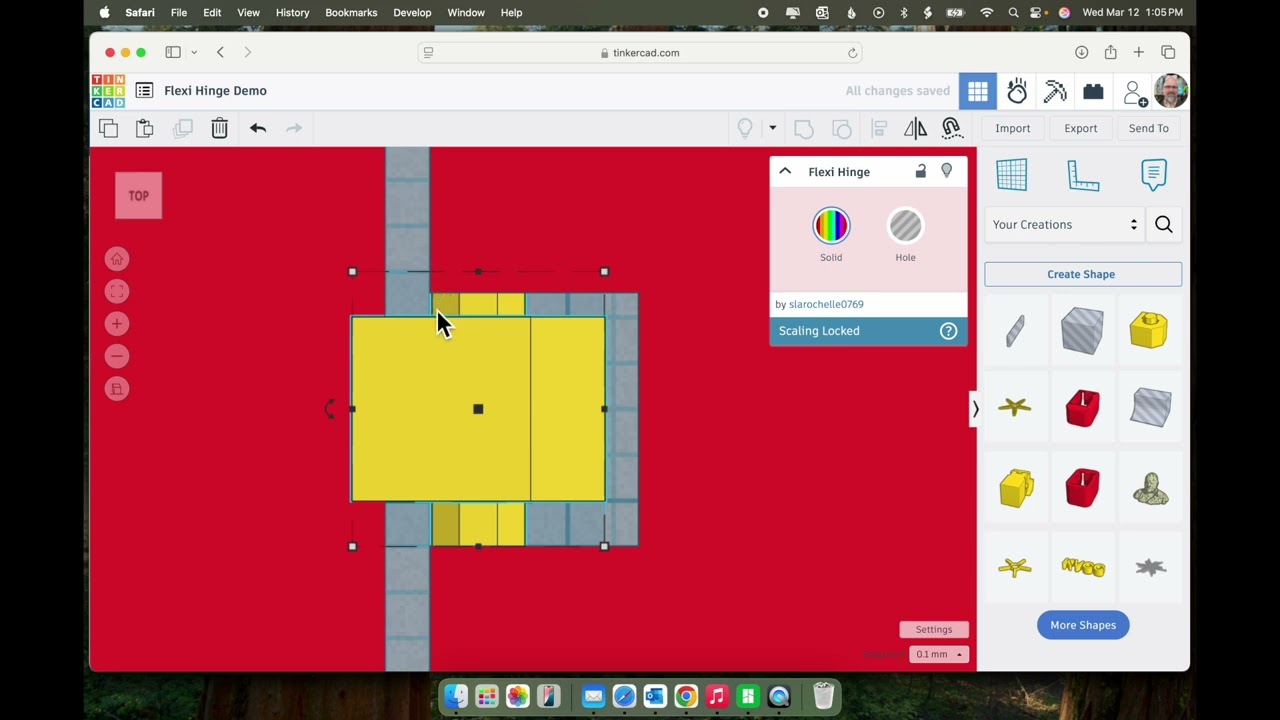Open the History menu
Screen dimensions: 1280x720
pyautogui.click(x=293, y=12)
